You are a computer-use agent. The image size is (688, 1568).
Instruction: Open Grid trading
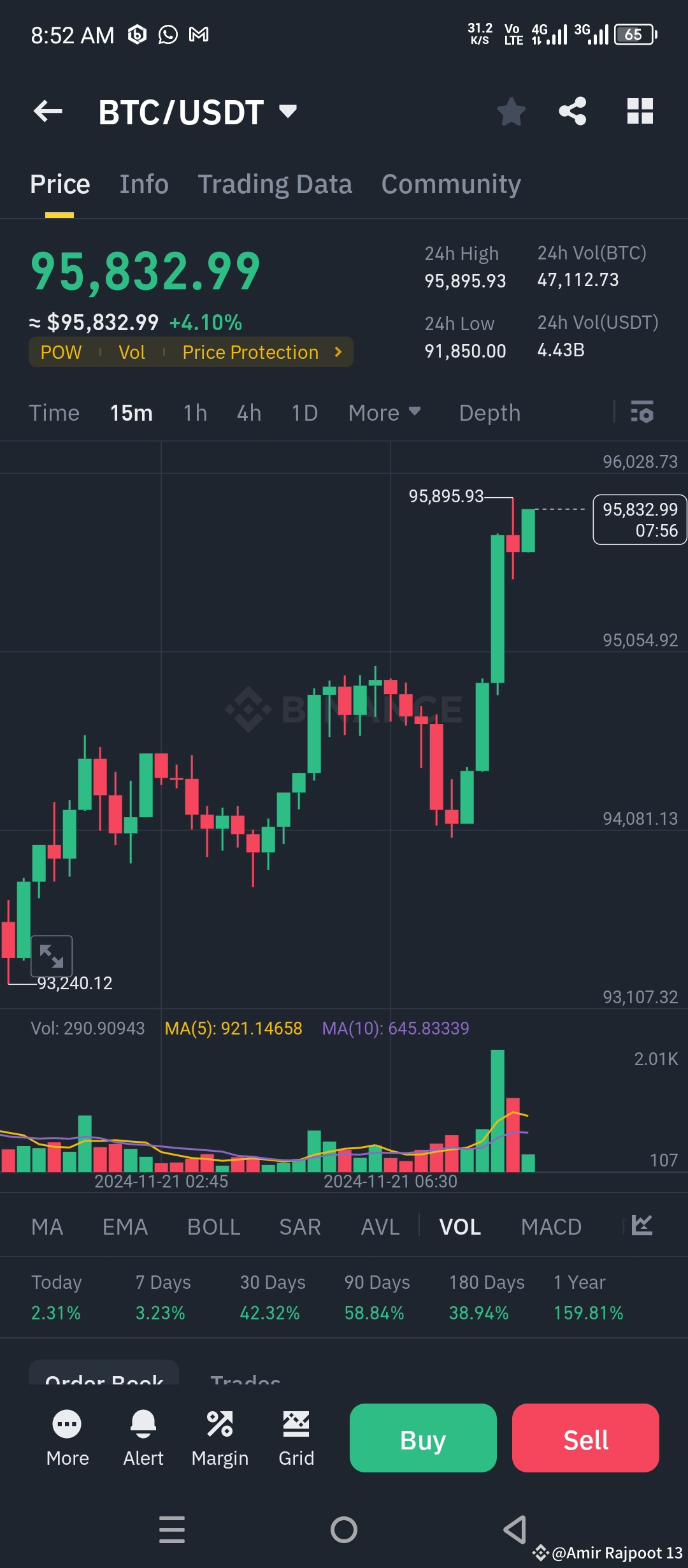tap(296, 1436)
